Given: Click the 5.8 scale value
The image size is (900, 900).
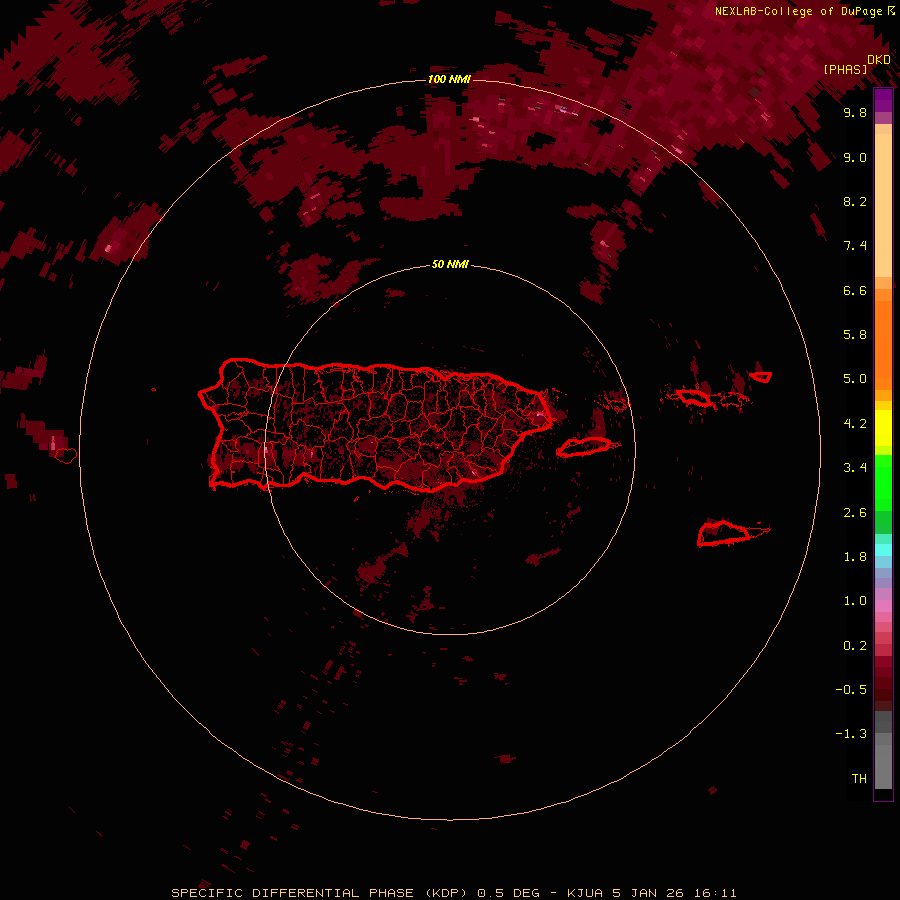Looking at the screenshot, I should tap(855, 335).
